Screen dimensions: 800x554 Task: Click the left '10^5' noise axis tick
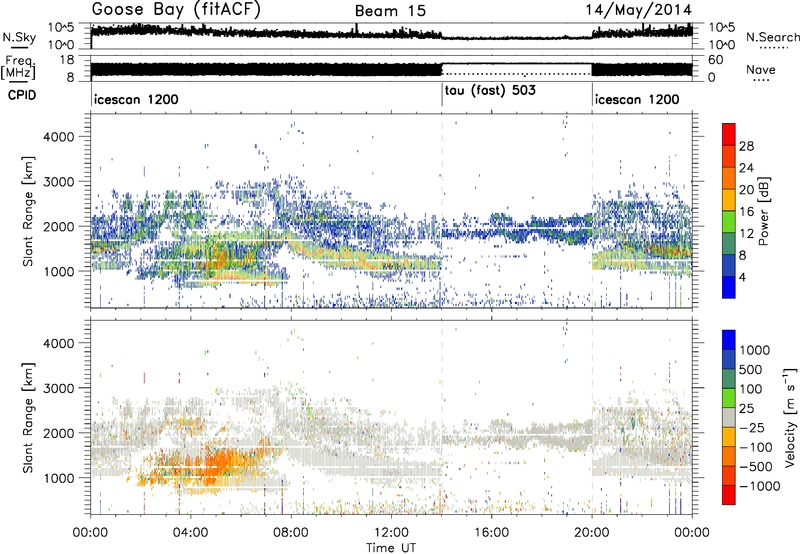click(x=63, y=28)
